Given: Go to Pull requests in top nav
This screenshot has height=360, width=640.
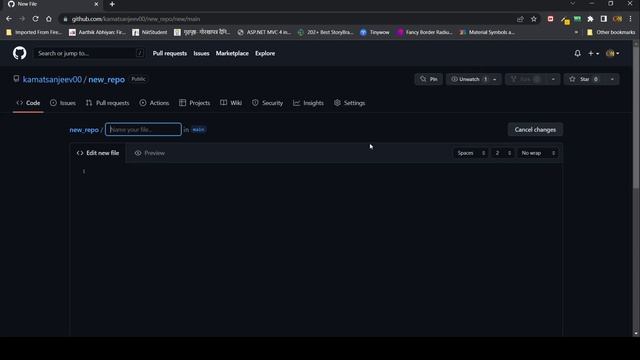Looking at the screenshot, I should click(x=169, y=53).
